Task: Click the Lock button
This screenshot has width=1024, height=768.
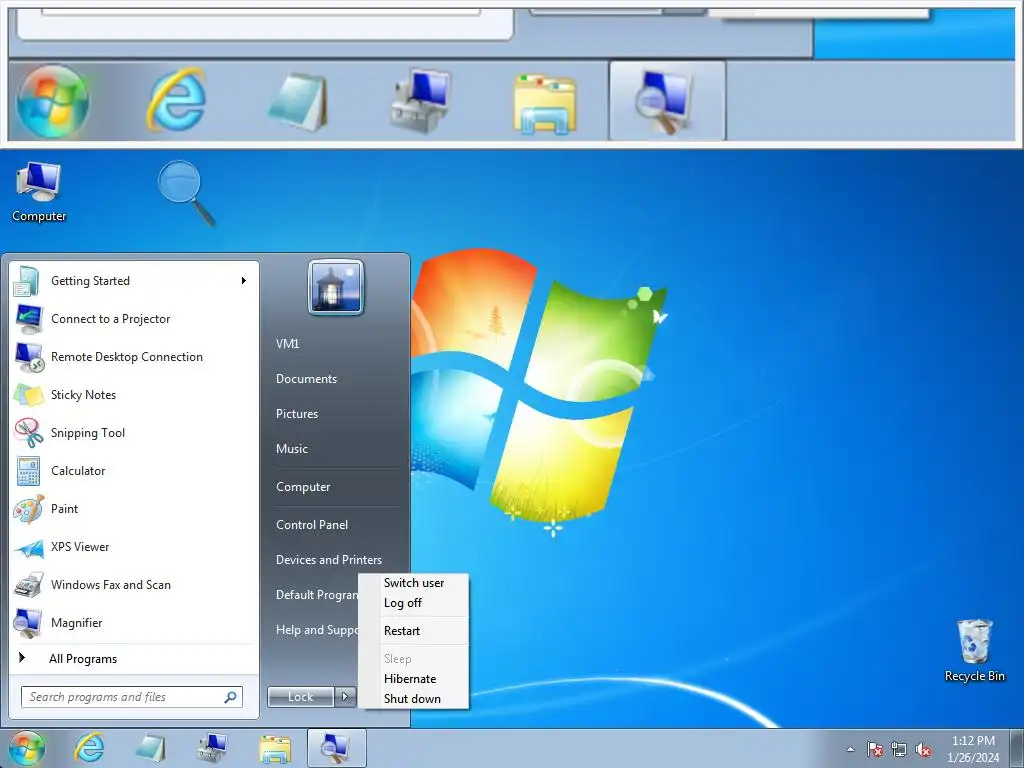Action: (301, 697)
